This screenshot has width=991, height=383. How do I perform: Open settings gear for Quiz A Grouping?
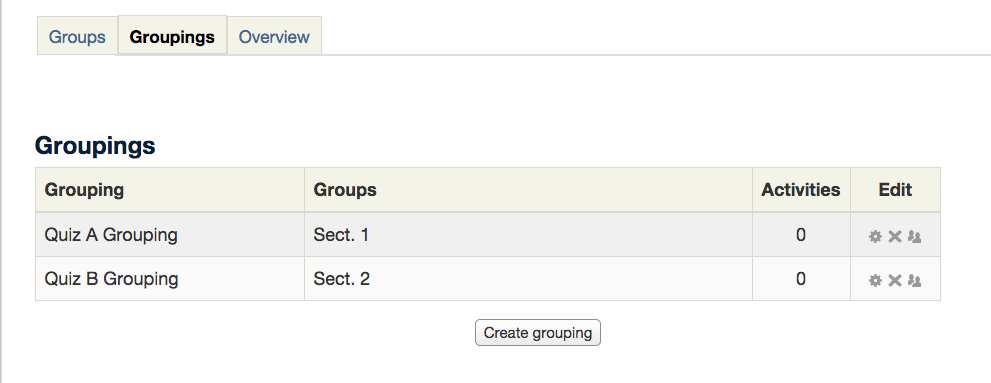click(x=875, y=236)
